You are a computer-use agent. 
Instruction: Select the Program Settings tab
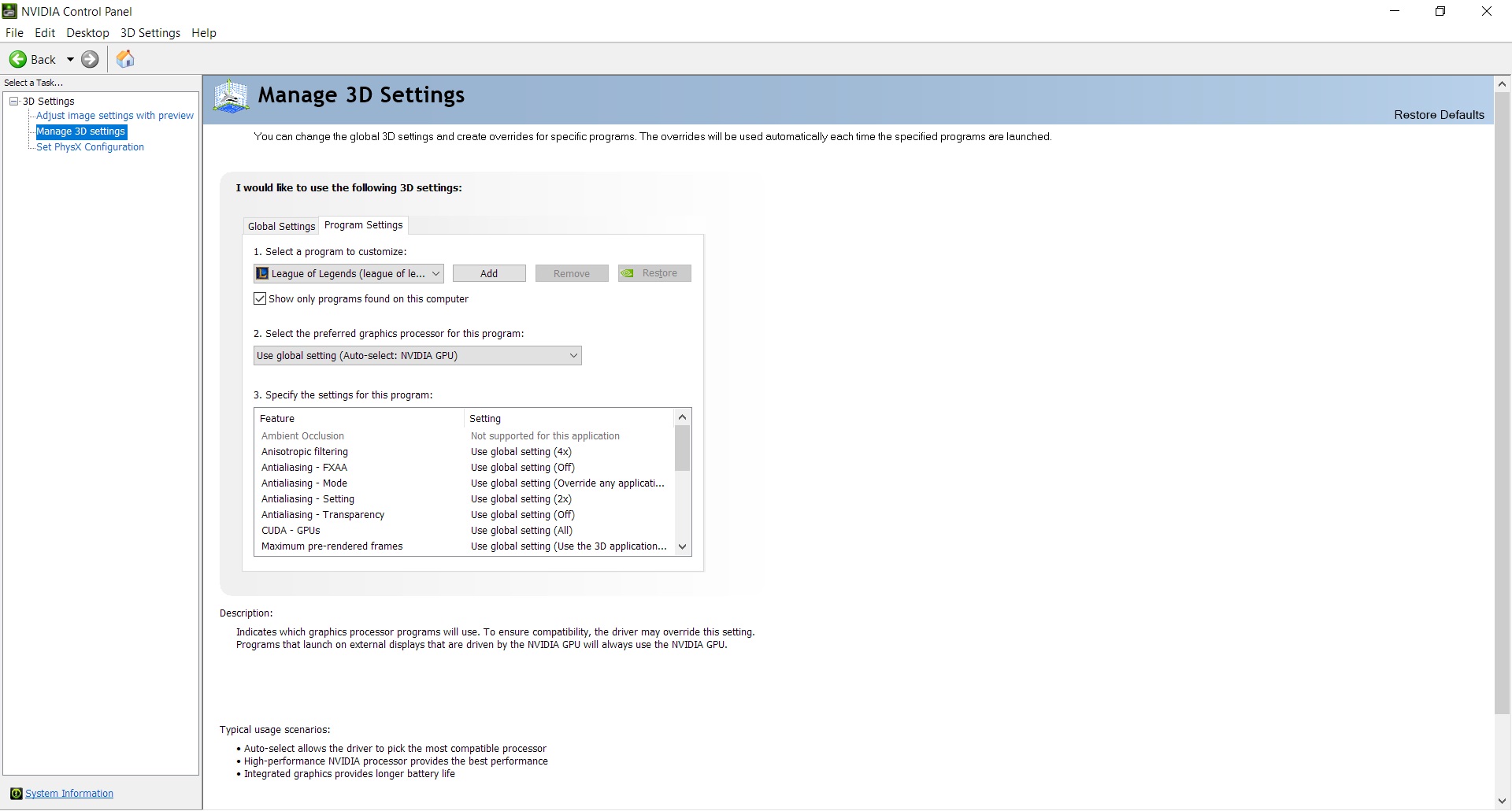(363, 225)
